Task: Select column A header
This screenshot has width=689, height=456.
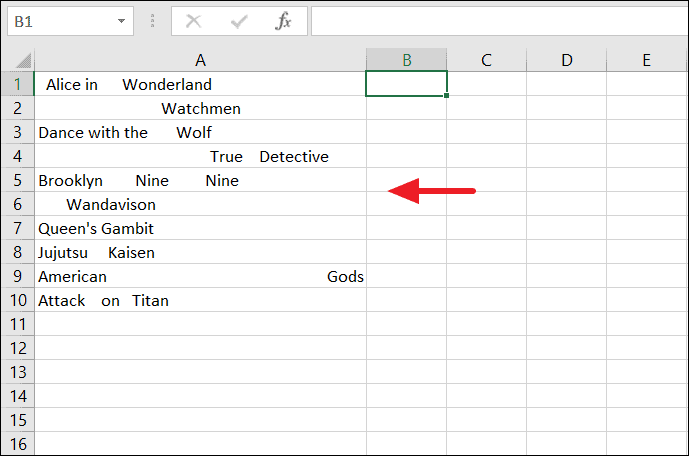Action: click(x=200, y=60)
